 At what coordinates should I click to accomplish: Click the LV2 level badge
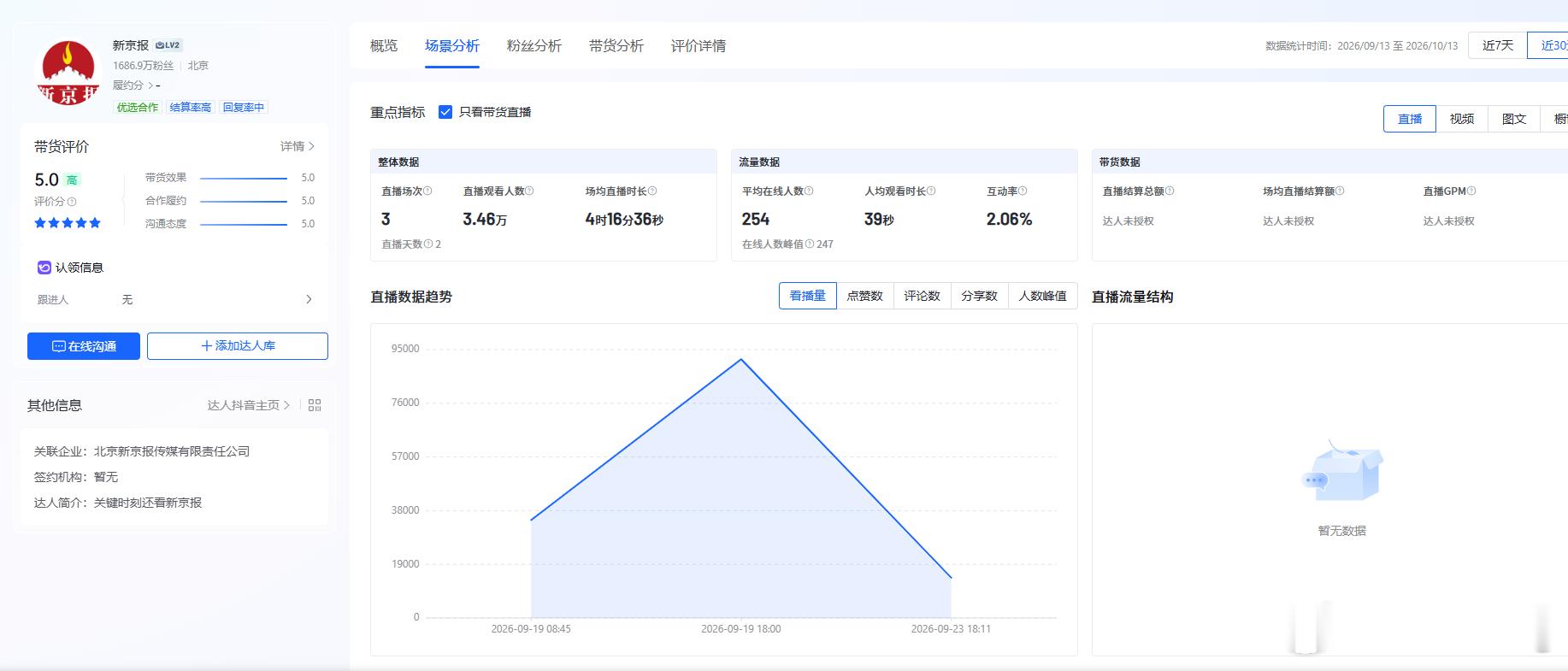168,45
